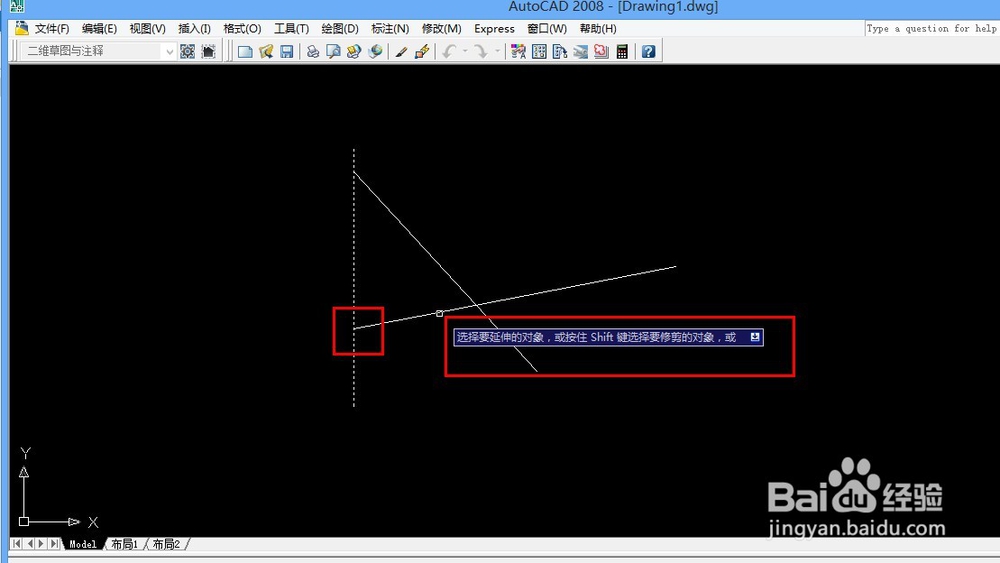
Task: Click the Open file icon
Action: tap(266, 52)
